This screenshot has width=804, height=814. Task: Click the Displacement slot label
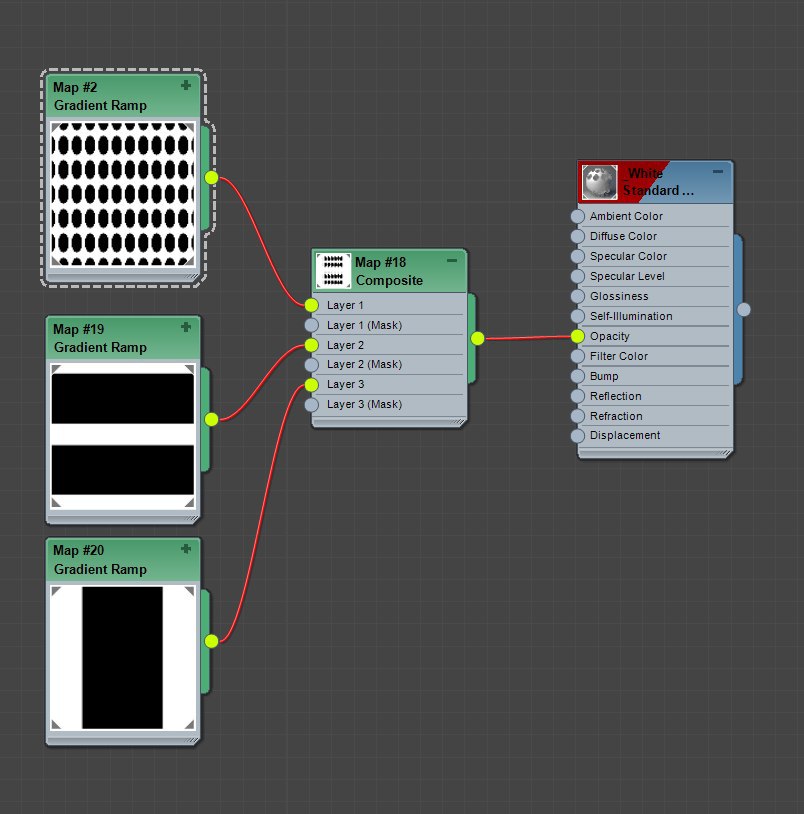pyautogui.click(x=625, y=436)
